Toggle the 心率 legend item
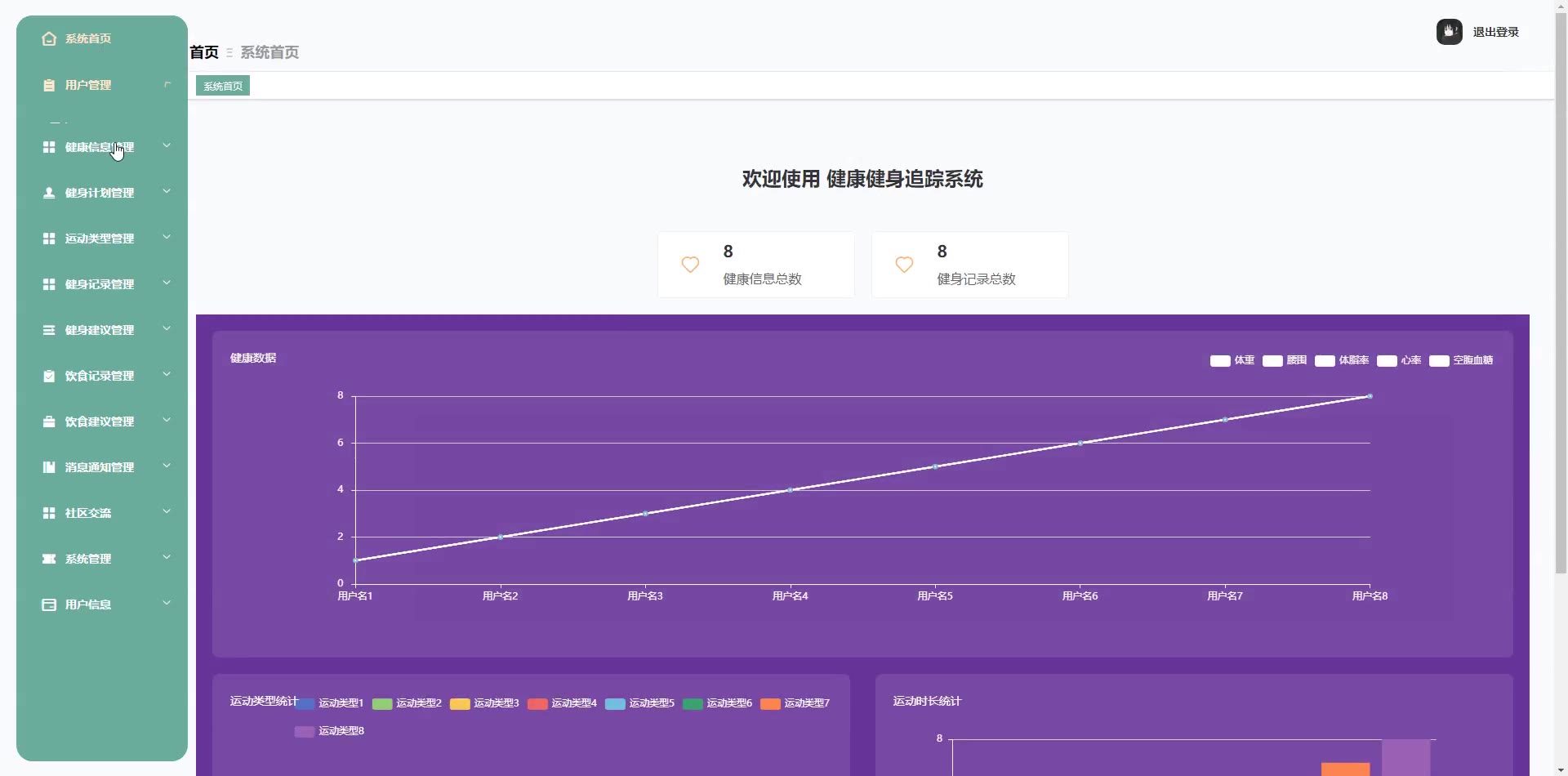 click(x=1398, y=360)
